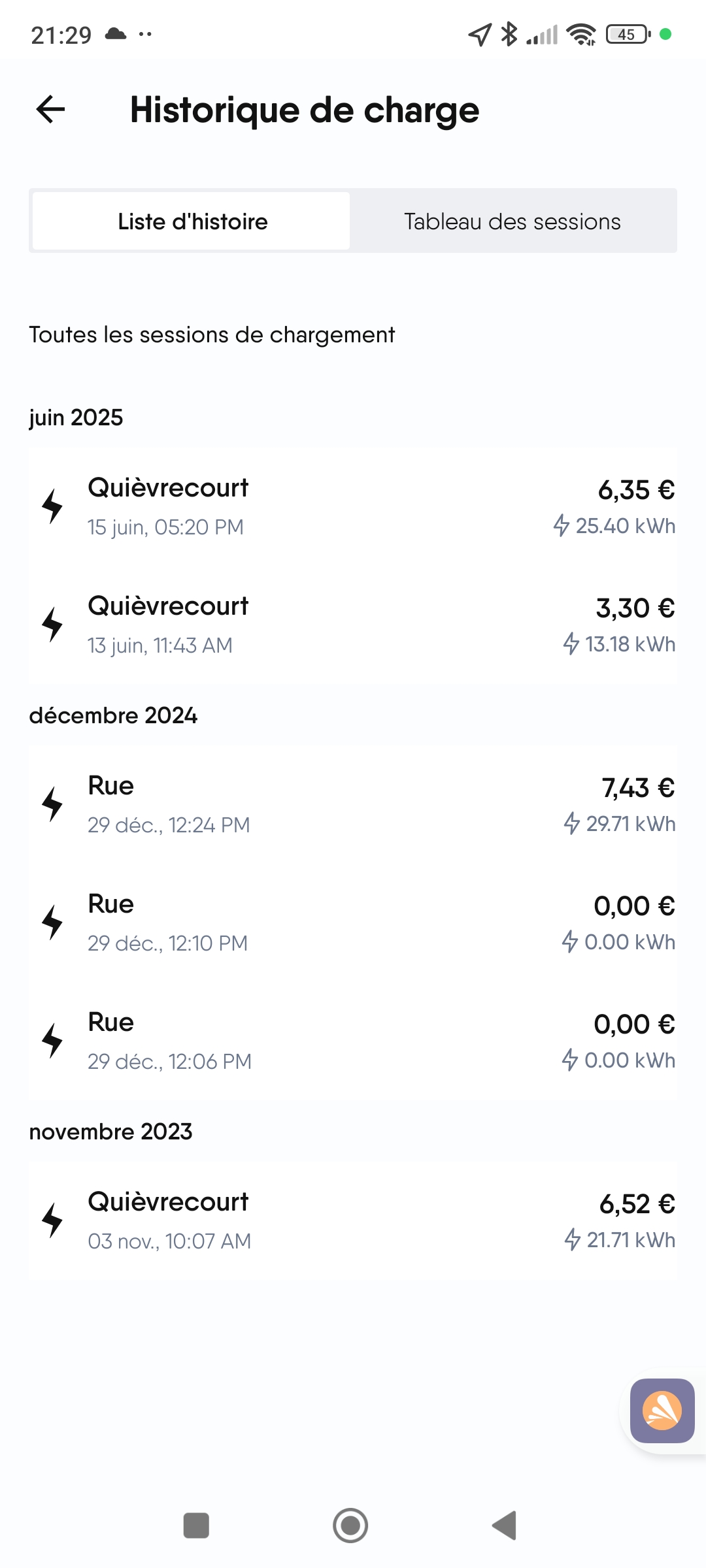Open Quièvrecourt session of 13 juin
This screenshot has height=1568, width=706.
pos(353,625)
